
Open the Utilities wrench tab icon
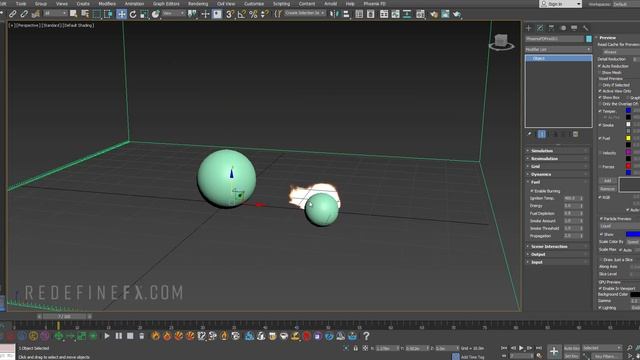[x=586, y=28]
